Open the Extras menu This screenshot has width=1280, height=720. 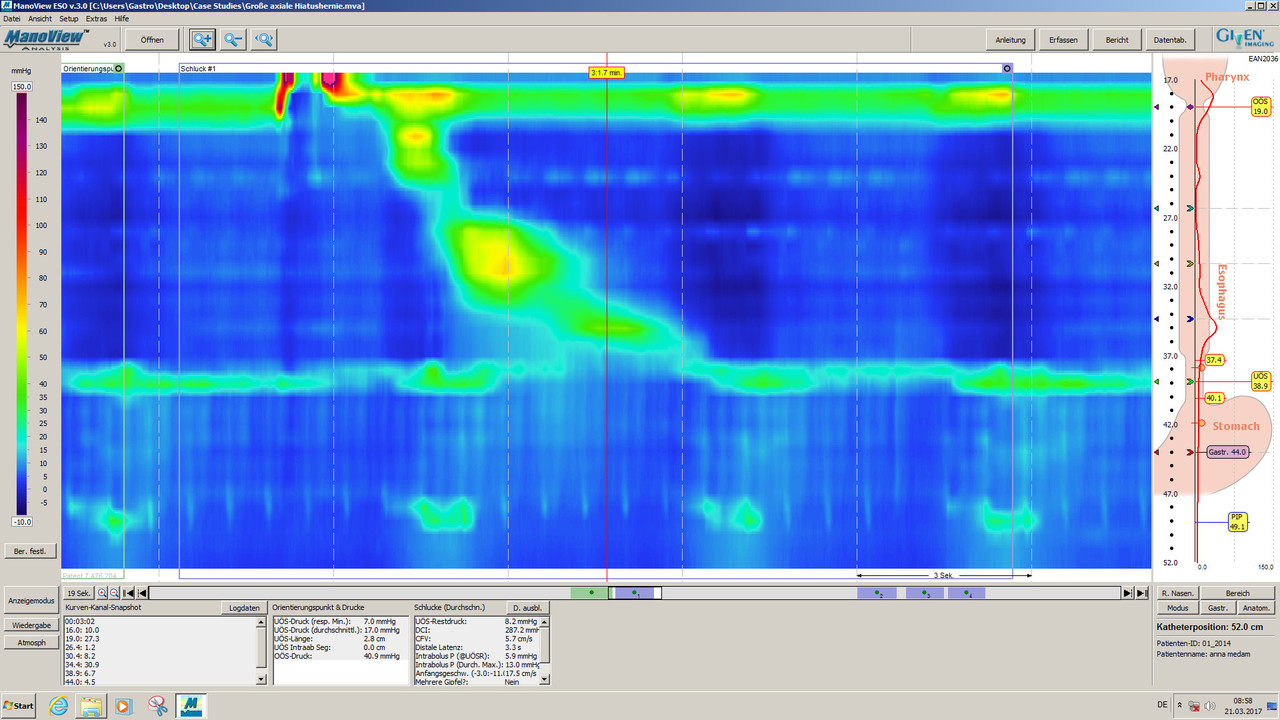96,19
